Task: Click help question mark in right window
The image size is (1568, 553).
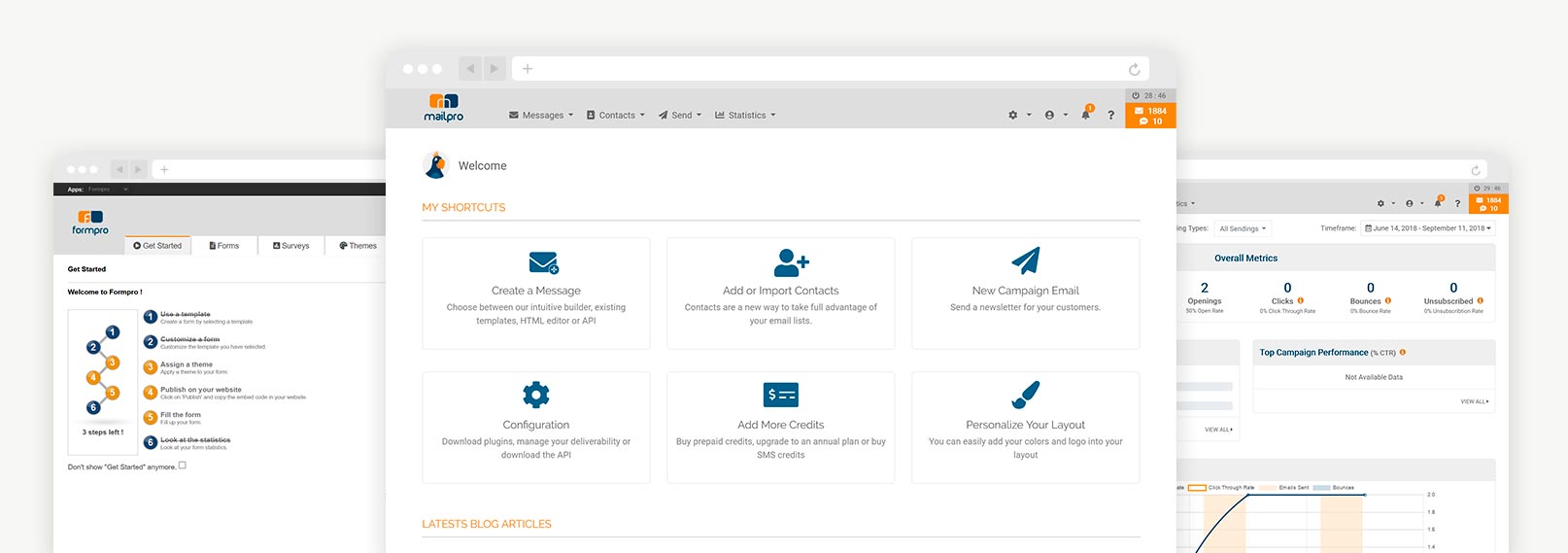Action: [x=1457, y=203]
